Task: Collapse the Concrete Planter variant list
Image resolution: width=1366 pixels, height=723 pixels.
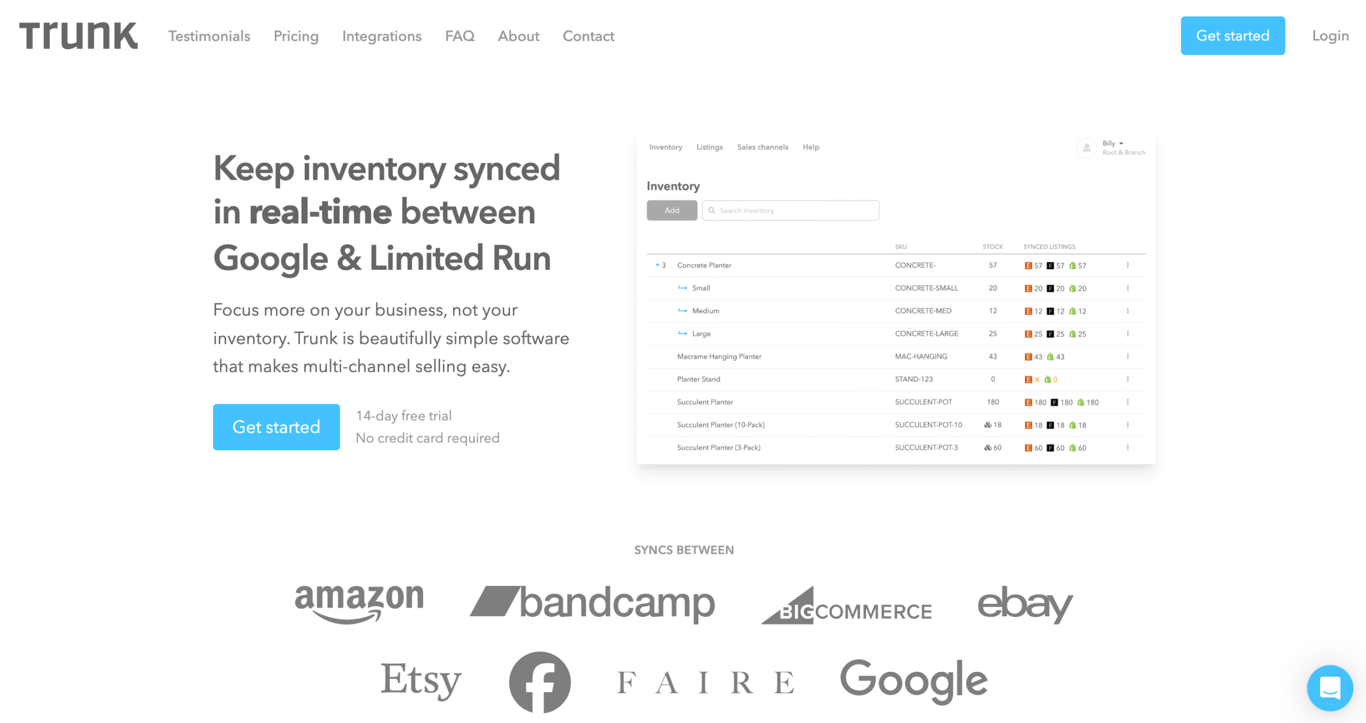Action: (x=657, y=264)
